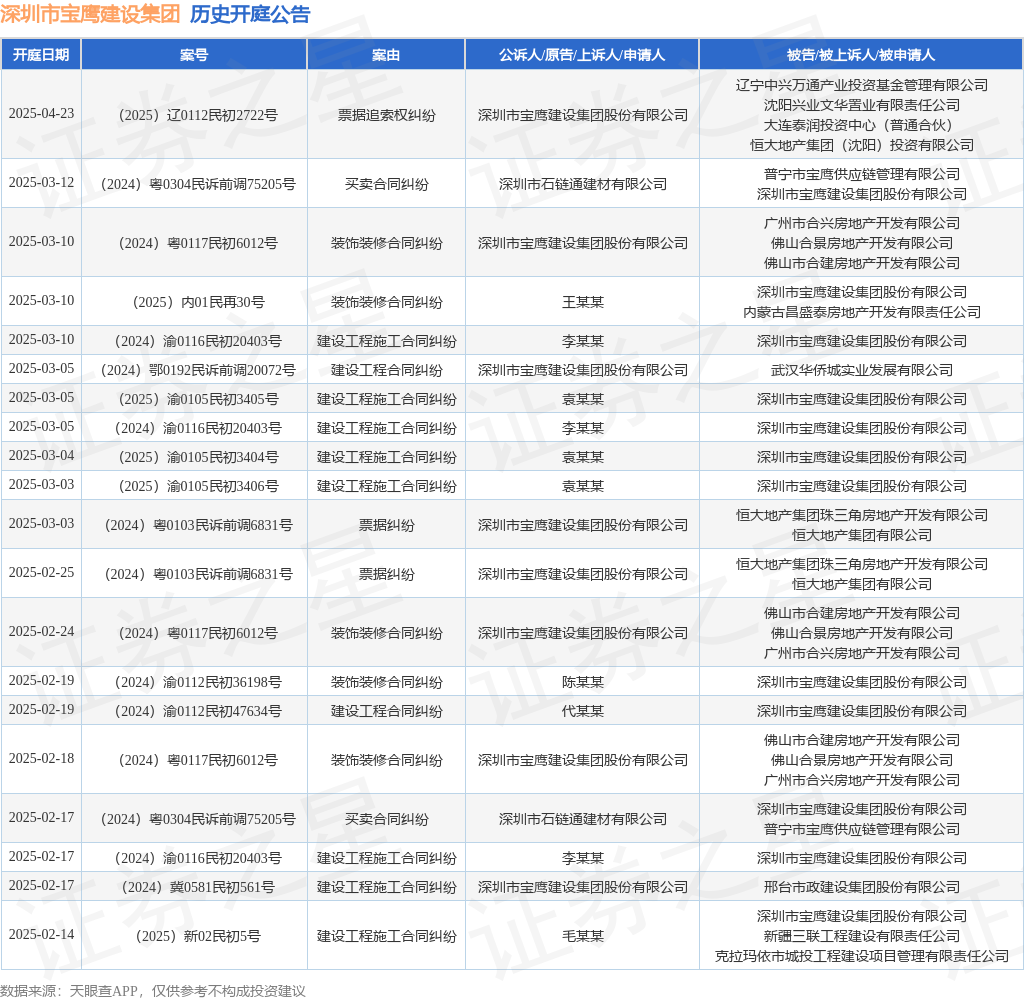Click date cell 2025-02-24
The height and width of the screenshot is (1000, 1024).
pos(41,632)
